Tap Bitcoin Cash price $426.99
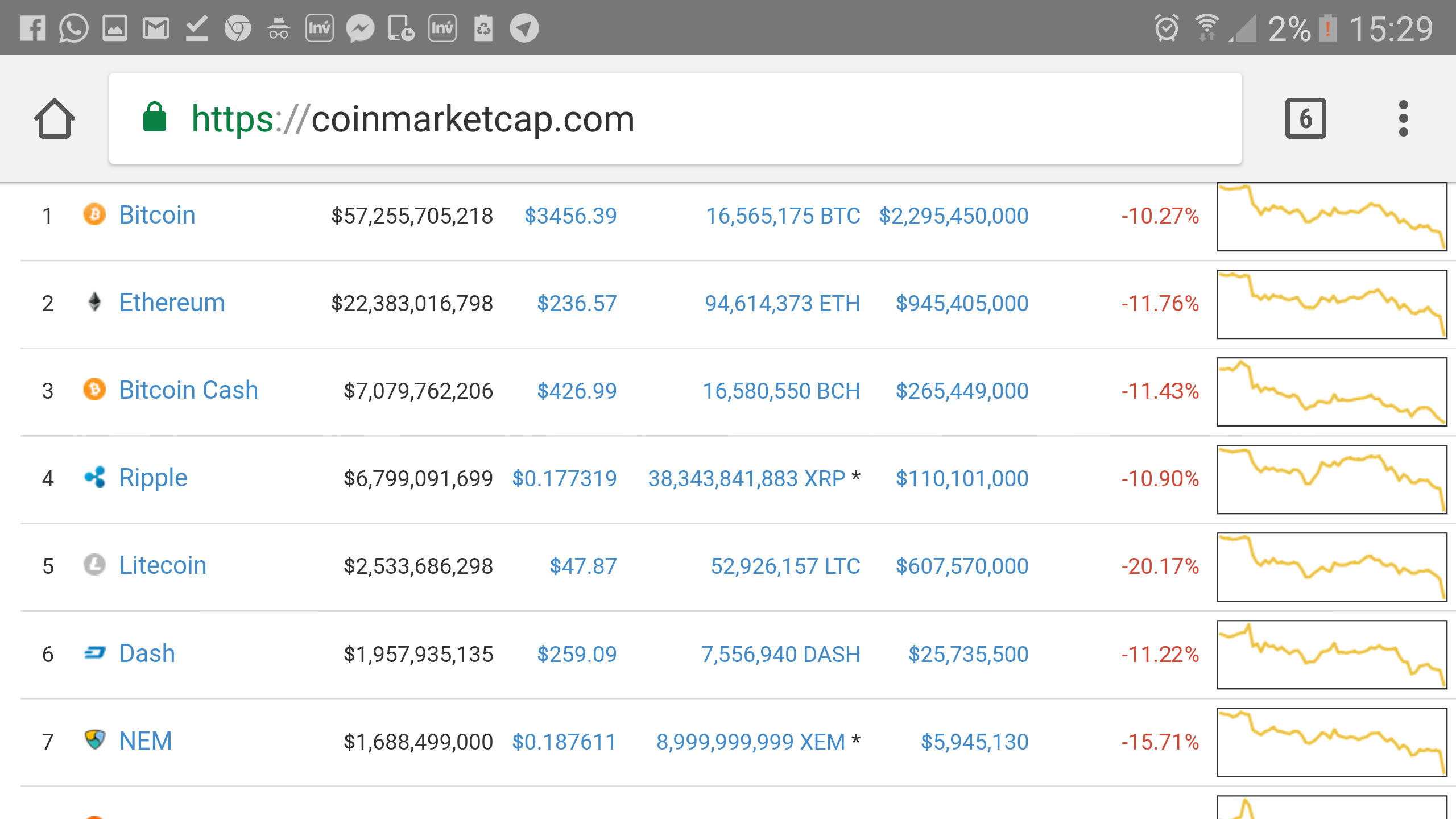The width and height of the screenshot is (1456, 819). (577, 391)
